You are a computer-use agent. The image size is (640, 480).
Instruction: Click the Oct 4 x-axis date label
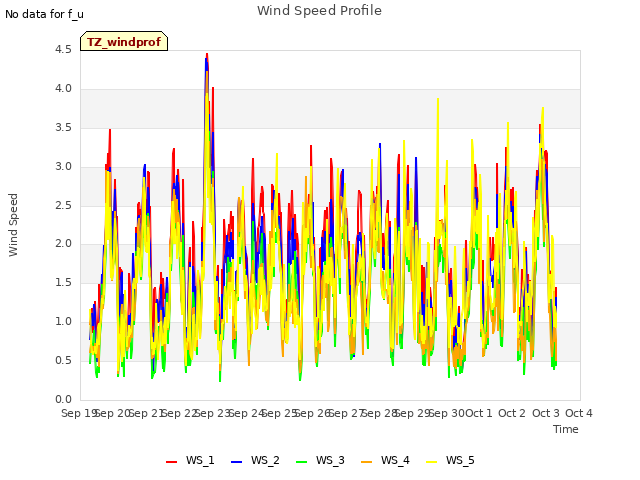[579, 413]
